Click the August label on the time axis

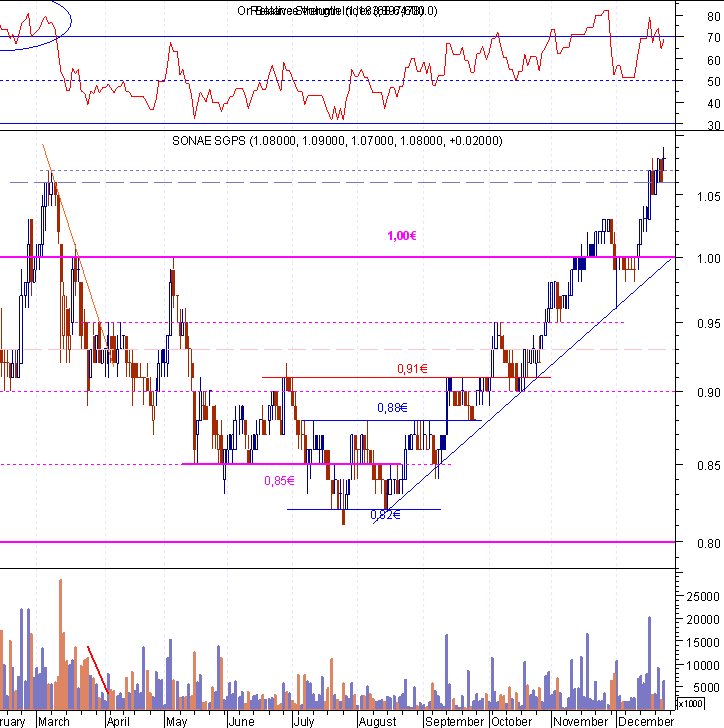pos(378,722)
